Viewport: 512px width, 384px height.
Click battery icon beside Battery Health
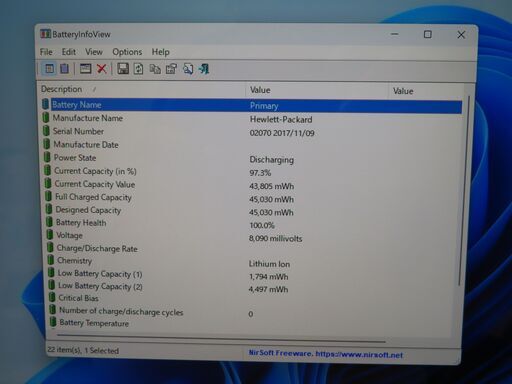click(49, 222)
